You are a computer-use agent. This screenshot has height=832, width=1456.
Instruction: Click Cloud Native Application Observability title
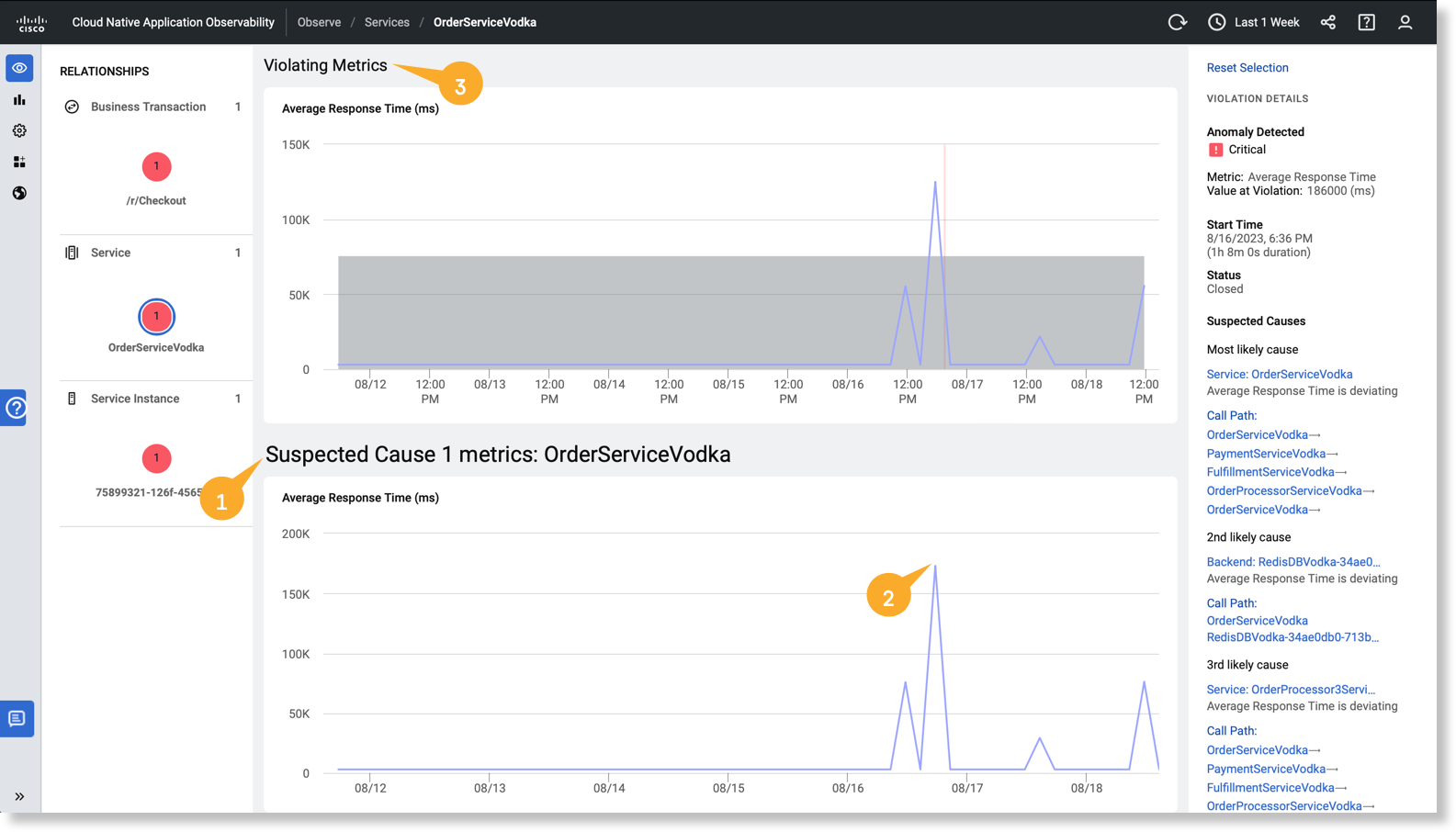click(173, 22)
